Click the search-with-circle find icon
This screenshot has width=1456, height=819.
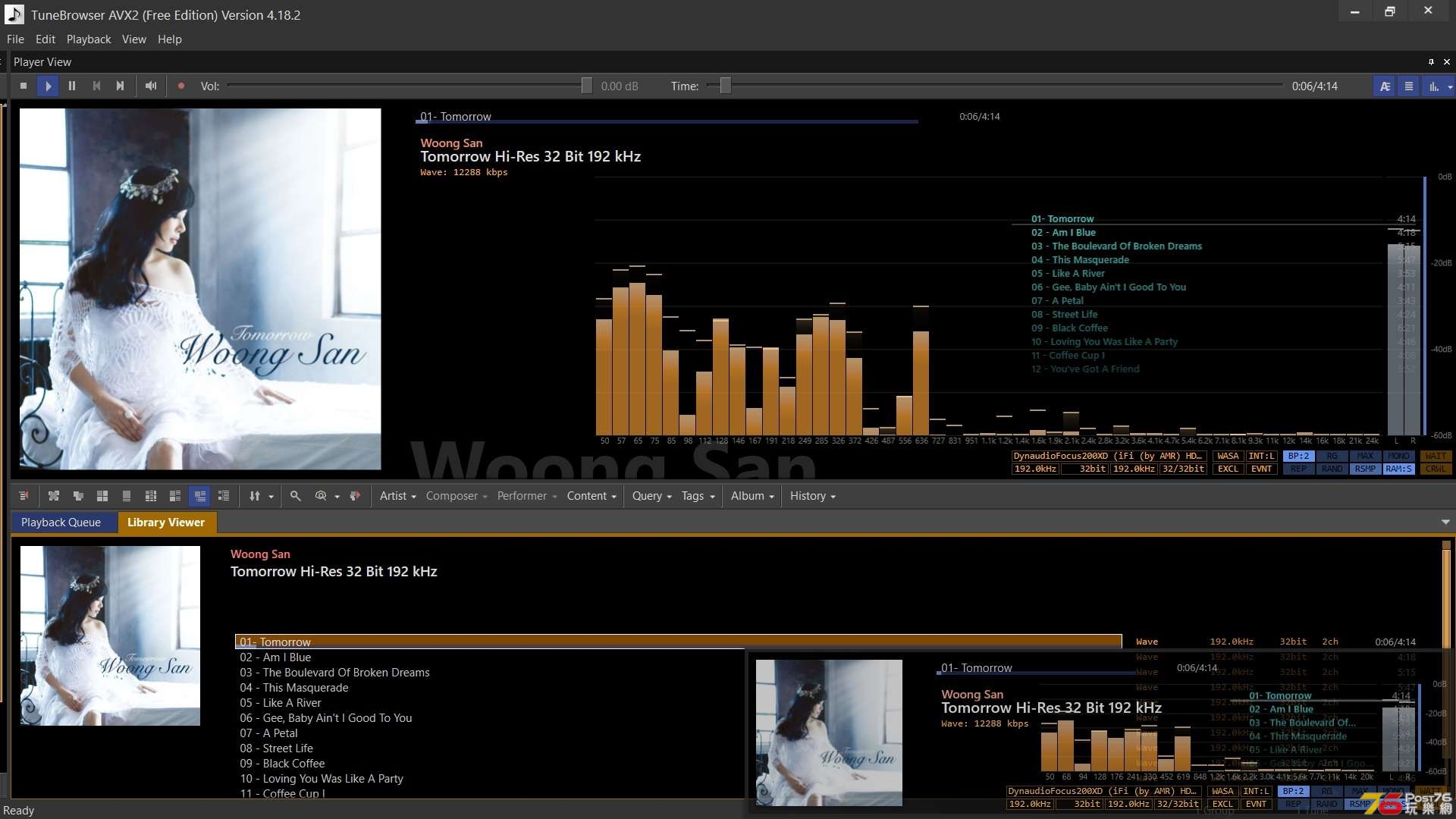tap(321, 496)
